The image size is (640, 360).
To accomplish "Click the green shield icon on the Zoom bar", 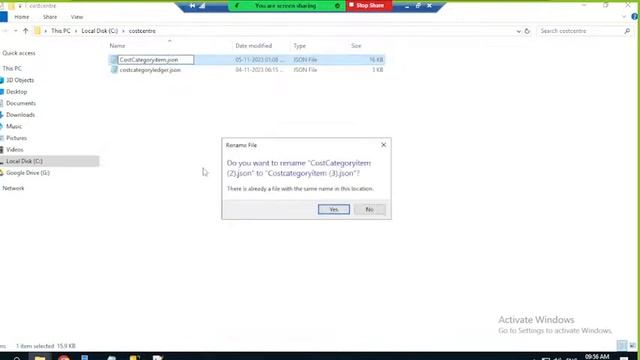I will (x=237, y=6).
